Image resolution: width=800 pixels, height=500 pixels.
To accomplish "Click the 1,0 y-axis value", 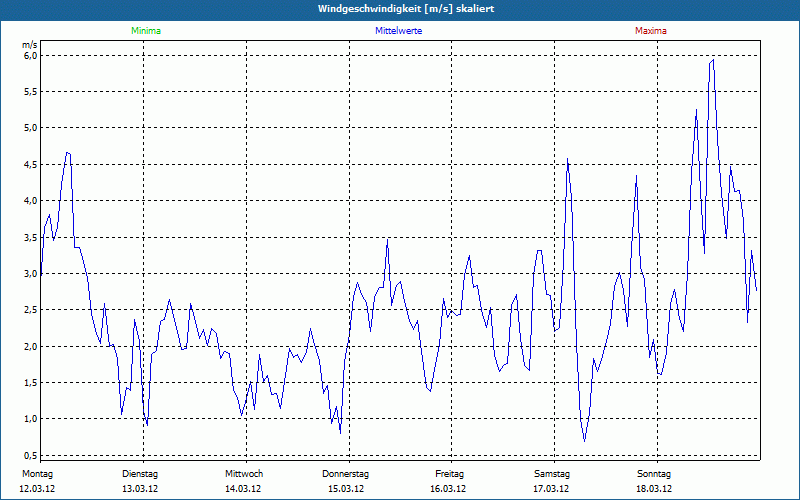I will [31, 419].
